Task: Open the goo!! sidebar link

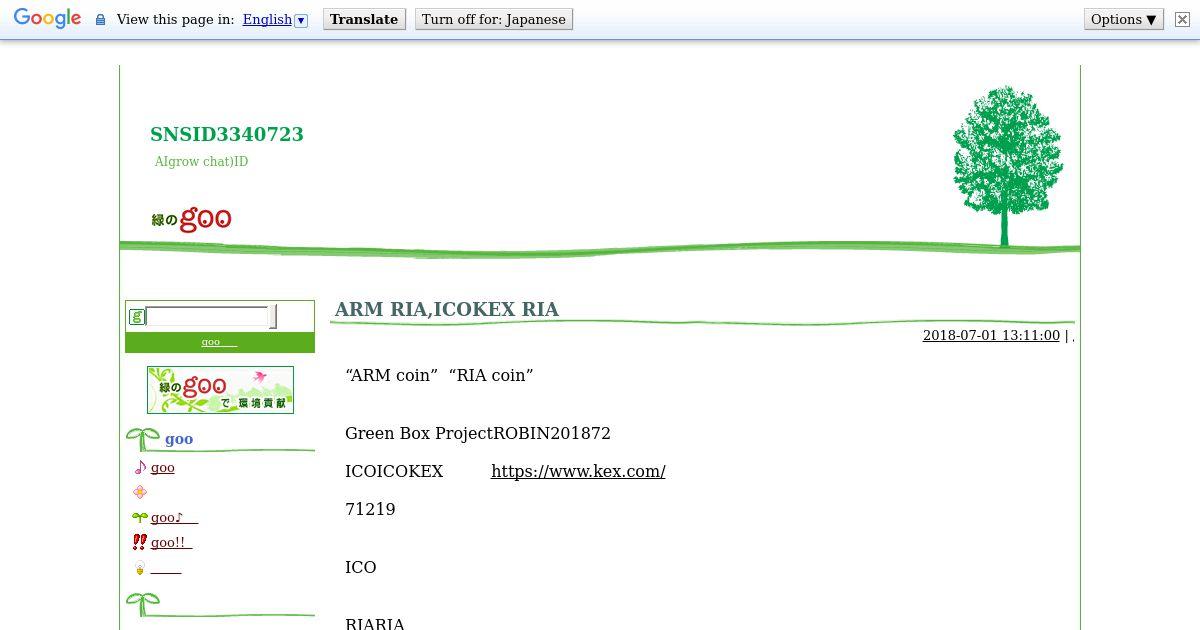Action: 171,543
